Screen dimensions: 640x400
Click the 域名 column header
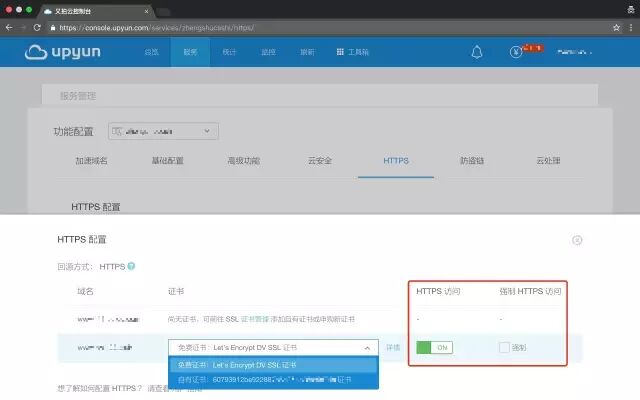[x=85, y=291]
